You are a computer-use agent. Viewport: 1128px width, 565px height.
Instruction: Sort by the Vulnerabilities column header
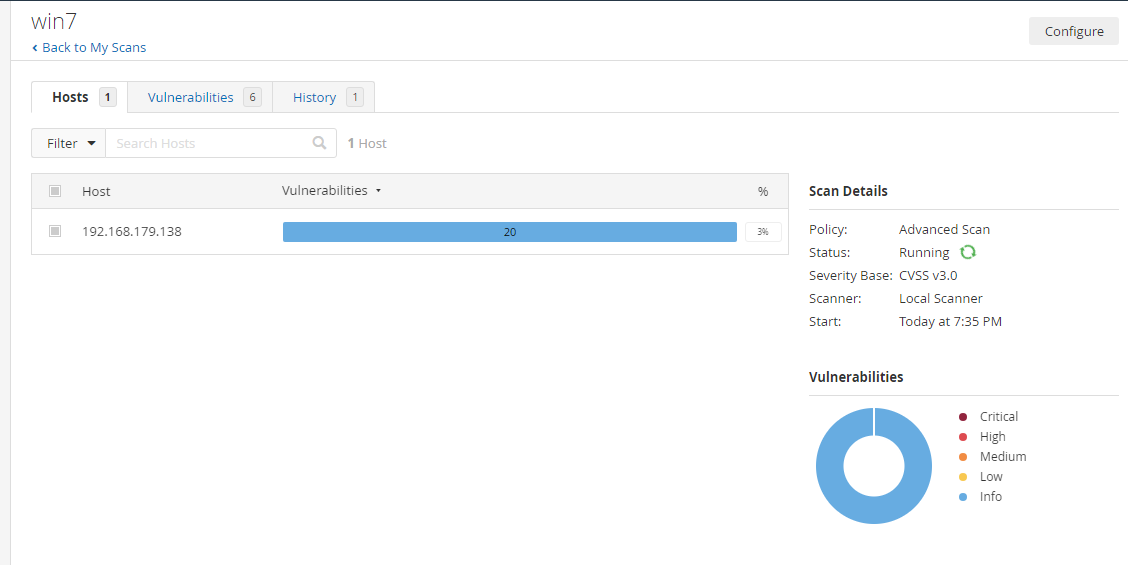(x=332, y=191)
